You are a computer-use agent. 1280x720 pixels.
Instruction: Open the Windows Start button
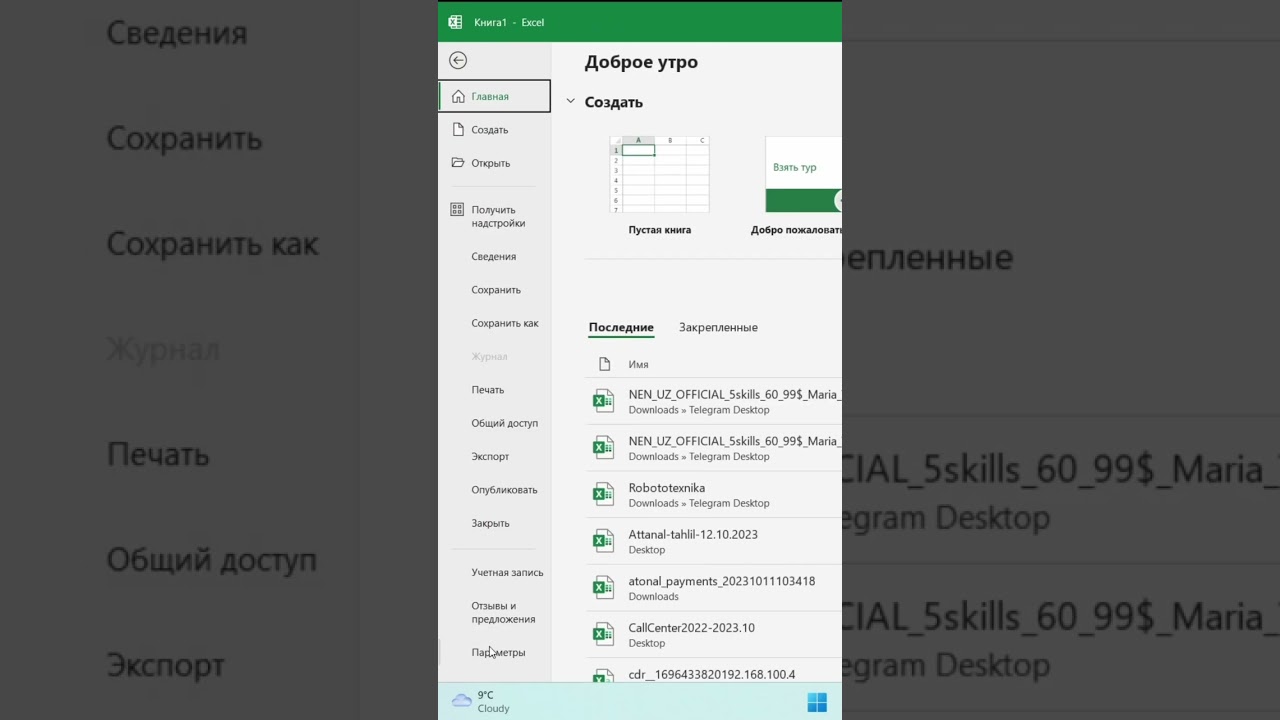pyautogui.click(x=817, y=702)
